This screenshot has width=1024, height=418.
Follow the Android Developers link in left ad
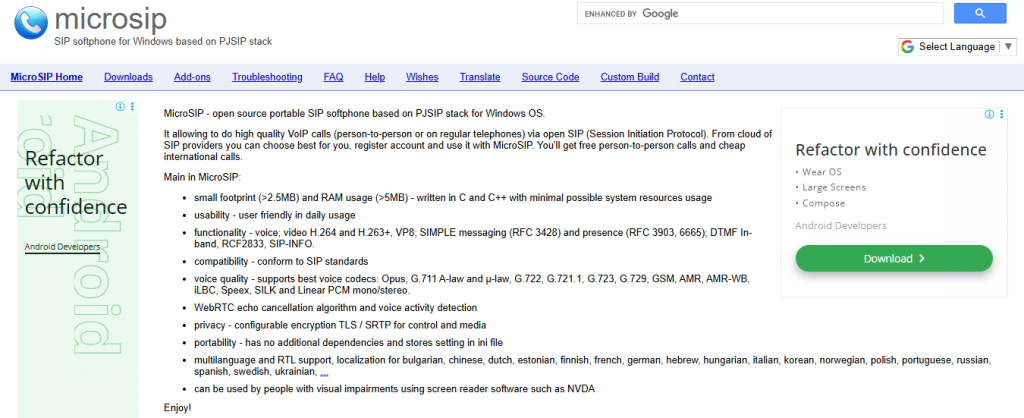62,246
